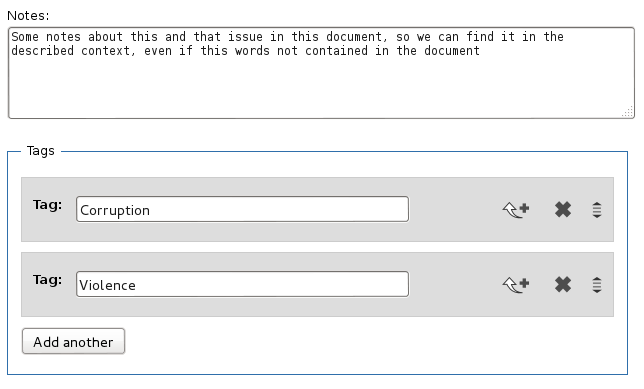Remove the Violence tag

pyautogui.click(x=563, y=284)
